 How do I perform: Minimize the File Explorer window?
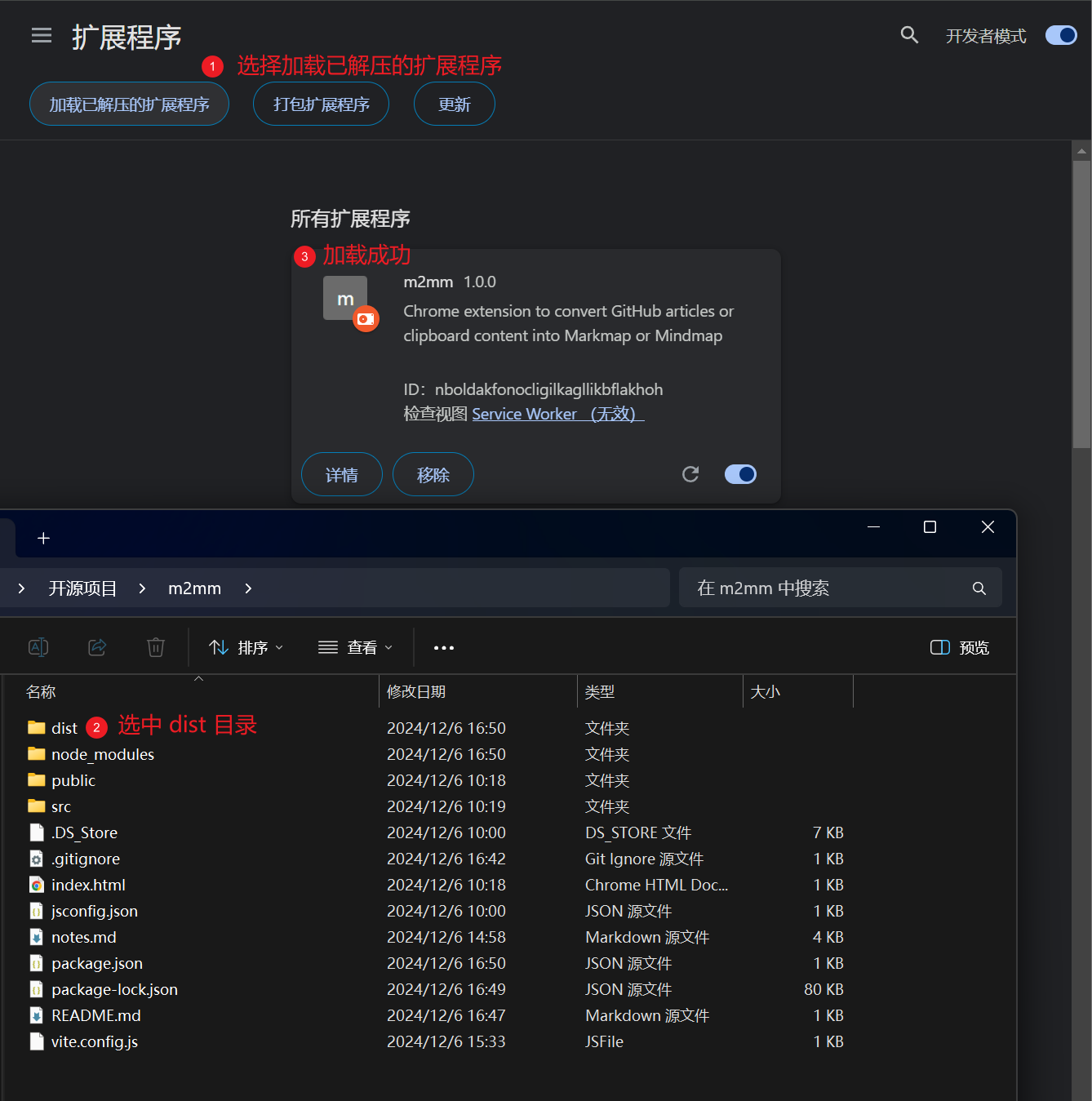click(873, 527)
